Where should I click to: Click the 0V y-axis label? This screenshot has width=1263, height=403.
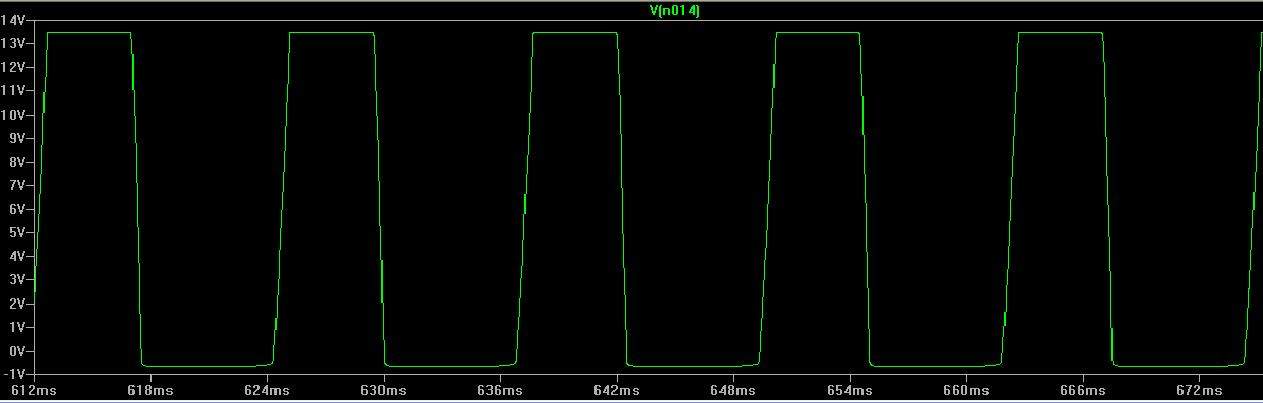[16, 351]
